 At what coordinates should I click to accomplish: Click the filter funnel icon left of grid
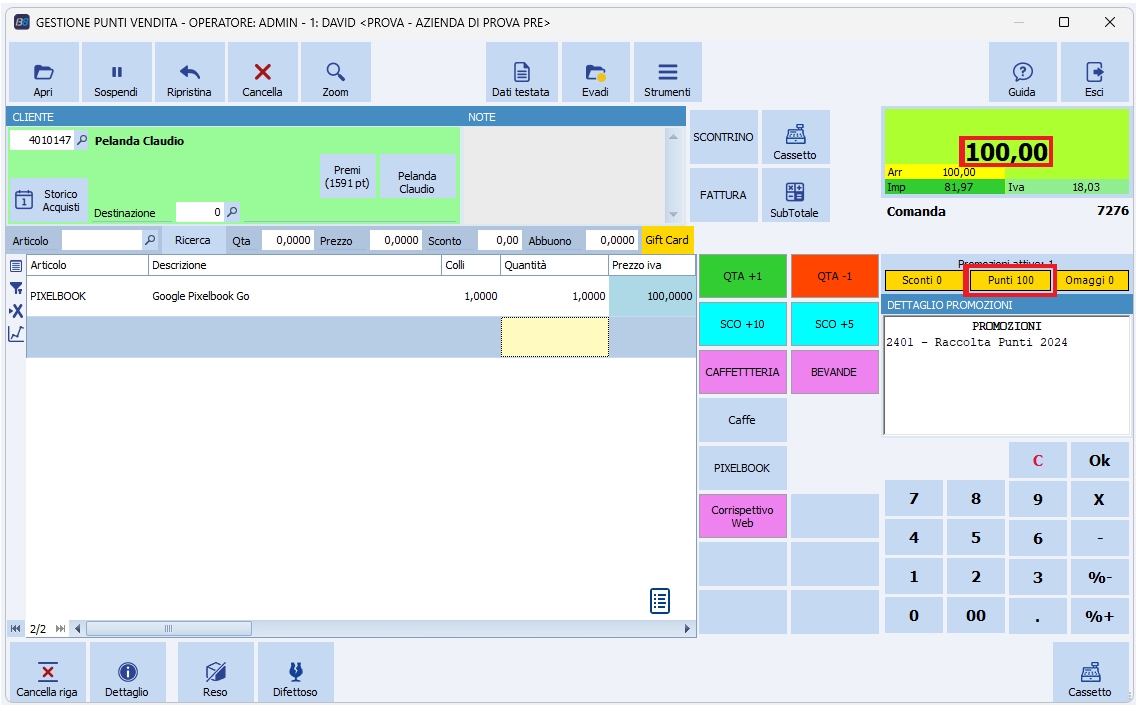(x=16, y=288)
